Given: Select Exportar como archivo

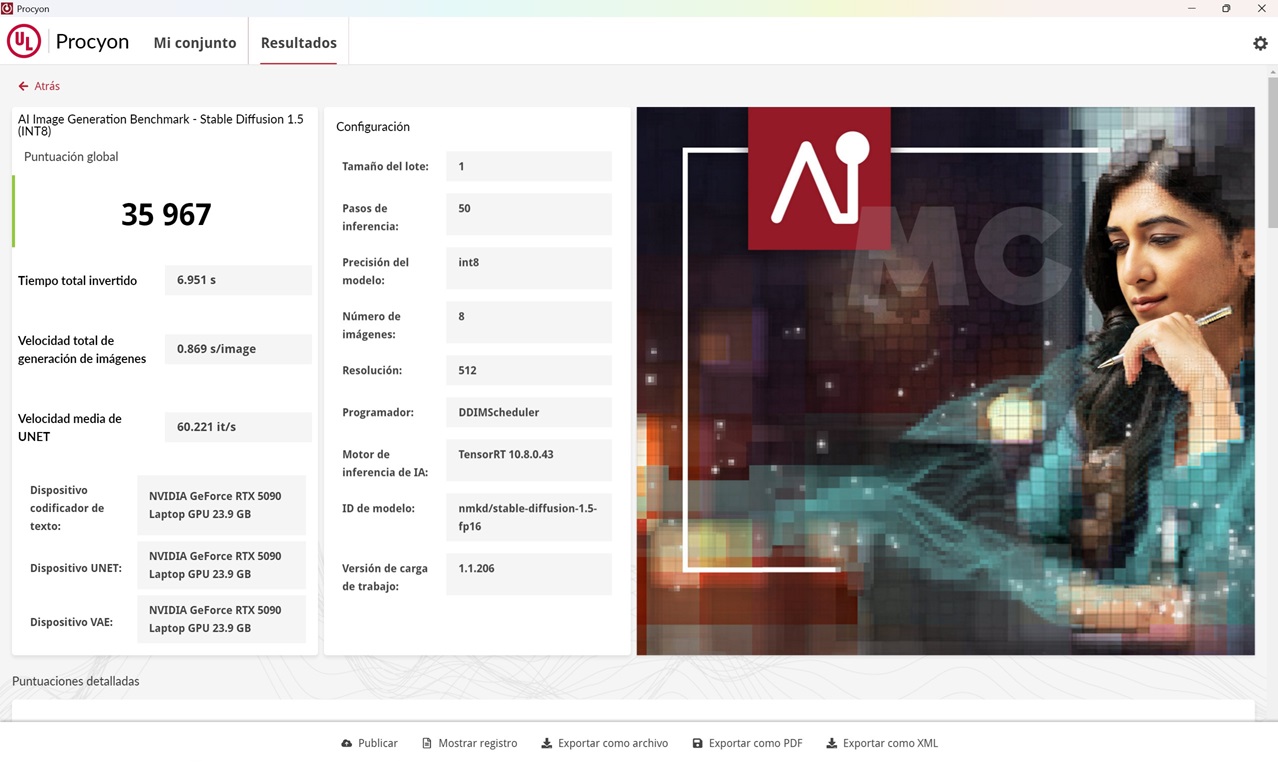Looking at the screenshot, I should pos(604,743).
